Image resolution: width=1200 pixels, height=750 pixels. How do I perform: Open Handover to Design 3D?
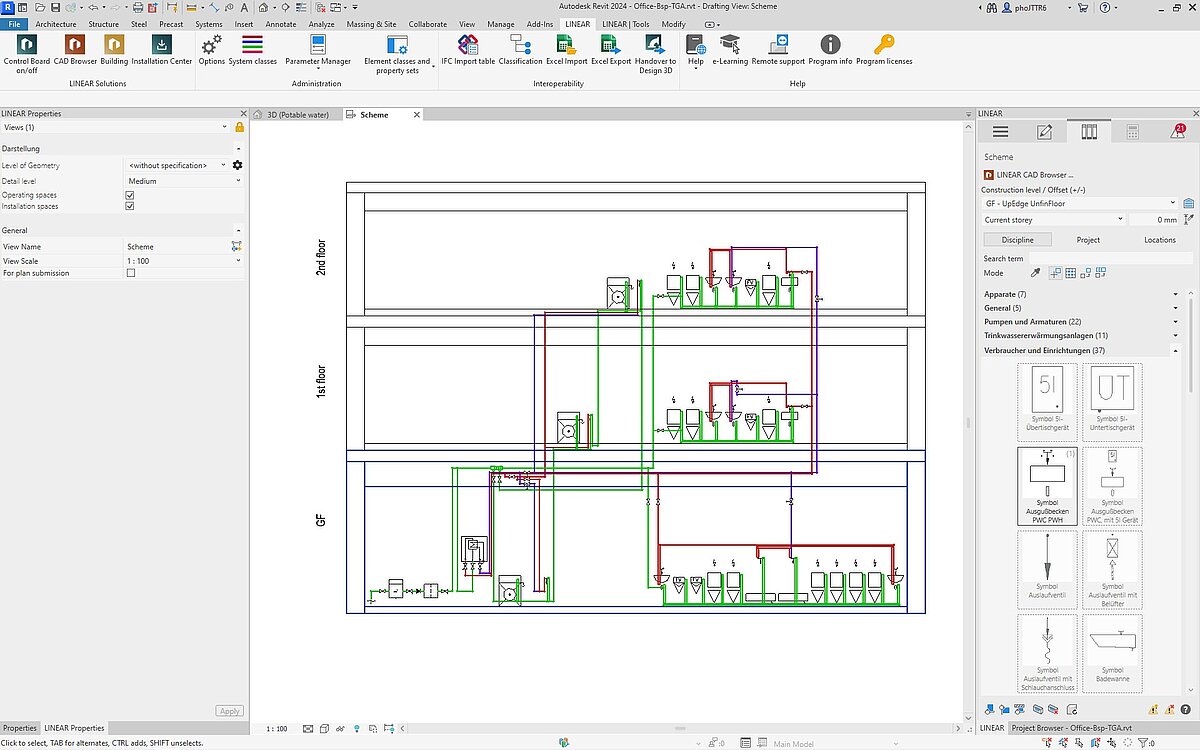[x=655, y=45]
